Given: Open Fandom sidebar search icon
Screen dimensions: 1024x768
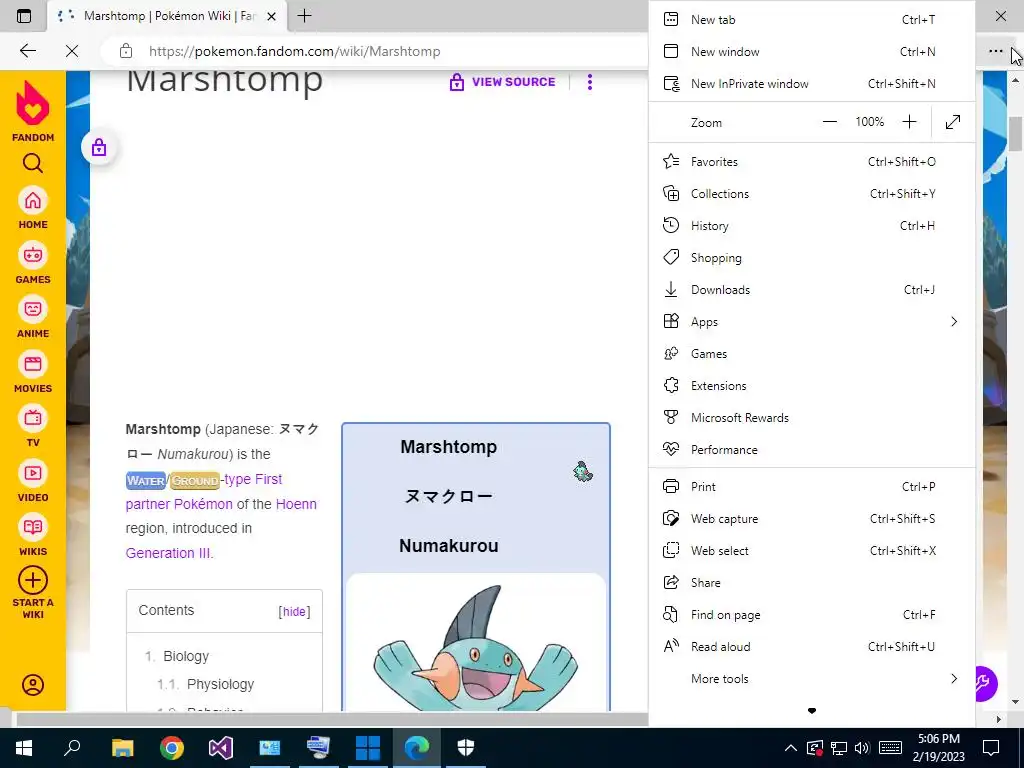Looking at the screenshot, I should (x=33, y=163).
